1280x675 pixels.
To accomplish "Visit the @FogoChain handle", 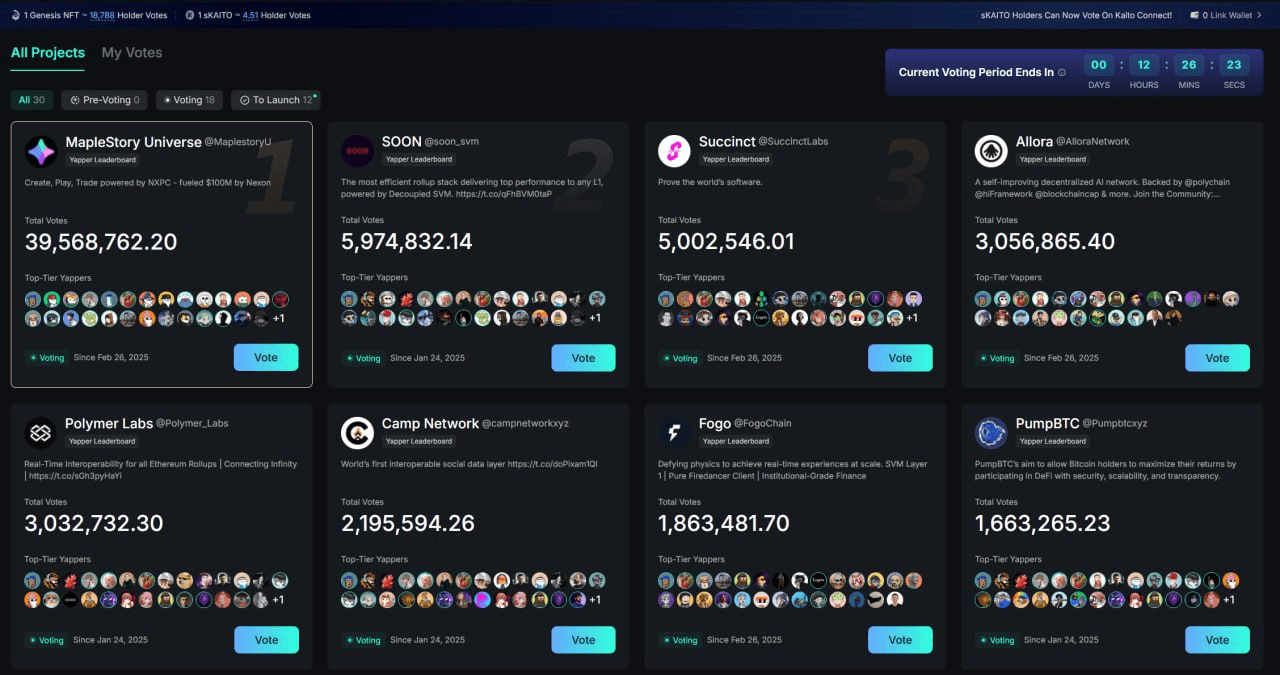I will (x=763, y=424).
